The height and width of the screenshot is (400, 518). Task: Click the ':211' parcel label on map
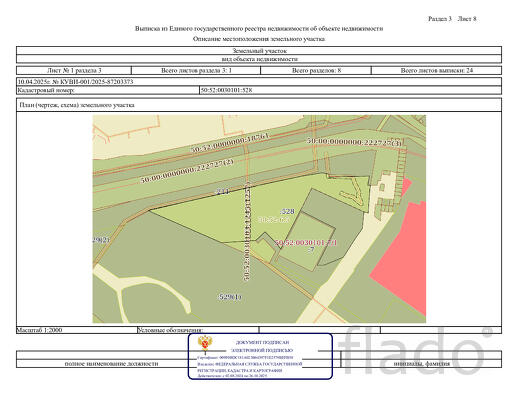[223, 192]
